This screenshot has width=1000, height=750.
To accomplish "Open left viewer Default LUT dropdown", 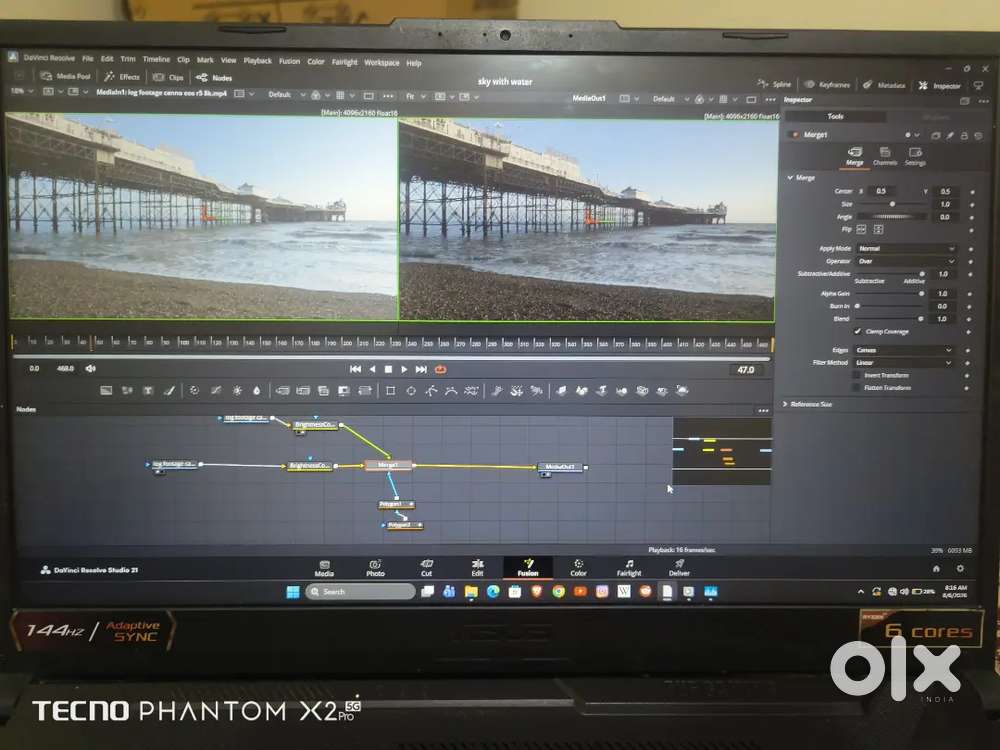I will pyautogui.click(x=286, y=94).
